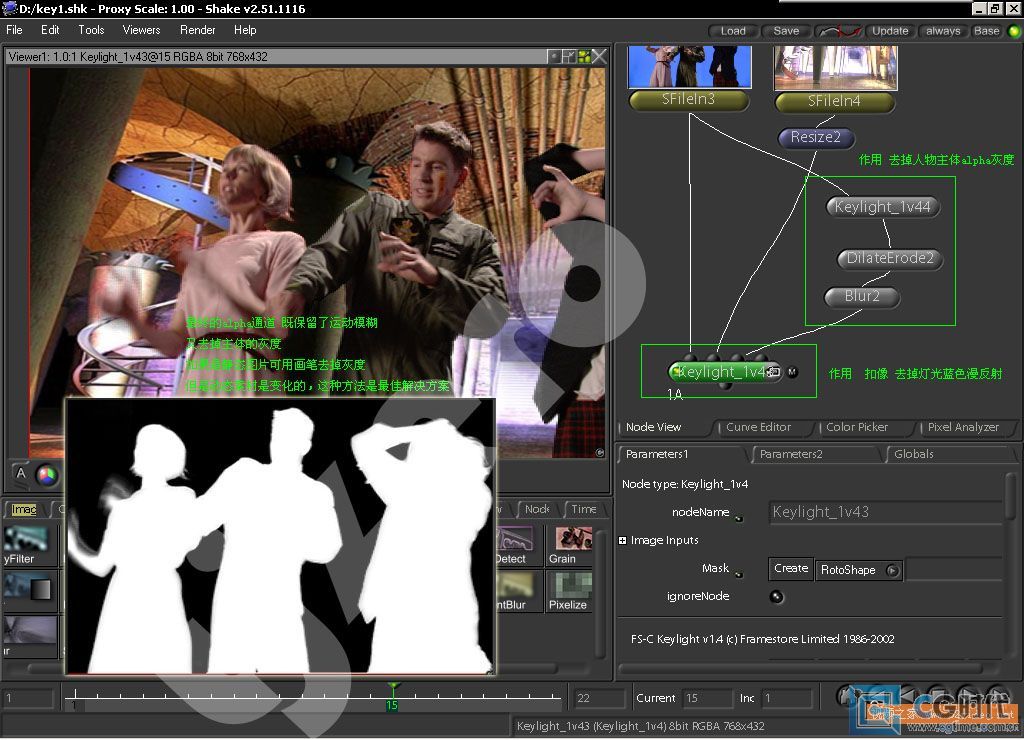Click the green status light next to Base
This screenshot has width=1024, height=740.
[1014, 31]
